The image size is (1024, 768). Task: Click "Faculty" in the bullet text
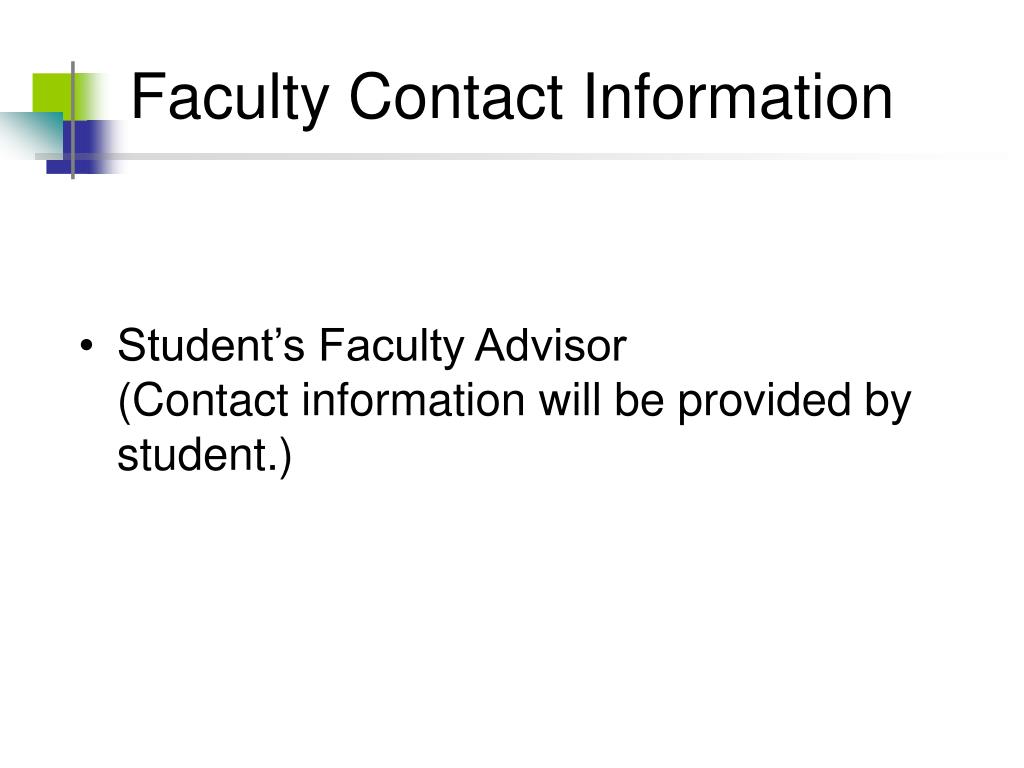[390, 347]
